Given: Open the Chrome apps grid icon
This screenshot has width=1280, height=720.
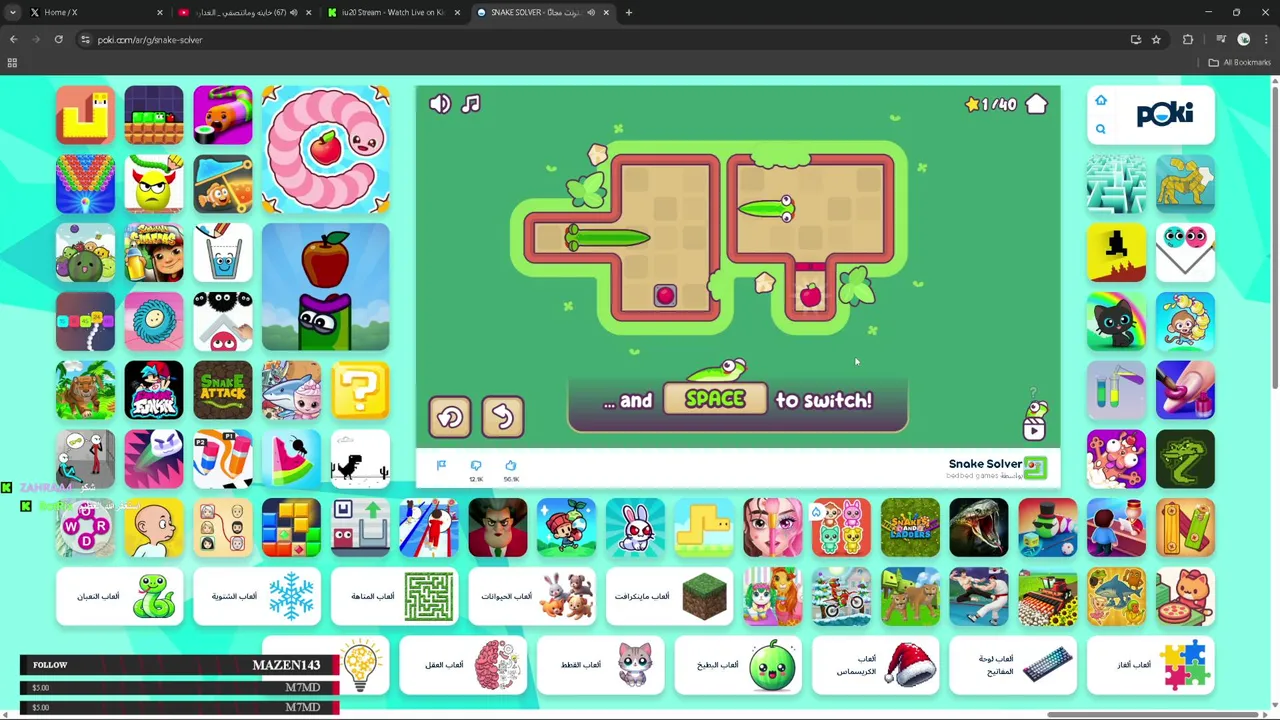Looking at the screenshot, I should pyautogui.click(x=12, y=62).
